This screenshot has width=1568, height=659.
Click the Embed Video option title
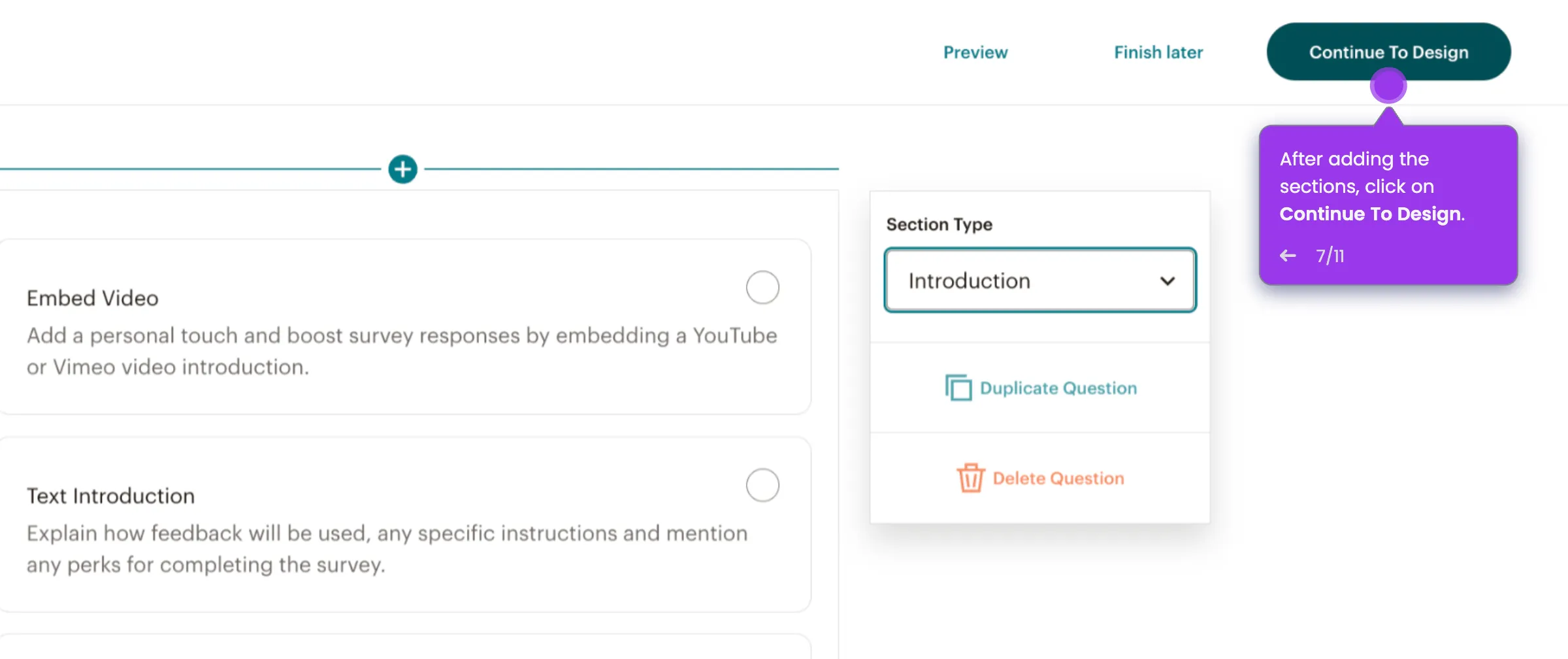point(93,298)
